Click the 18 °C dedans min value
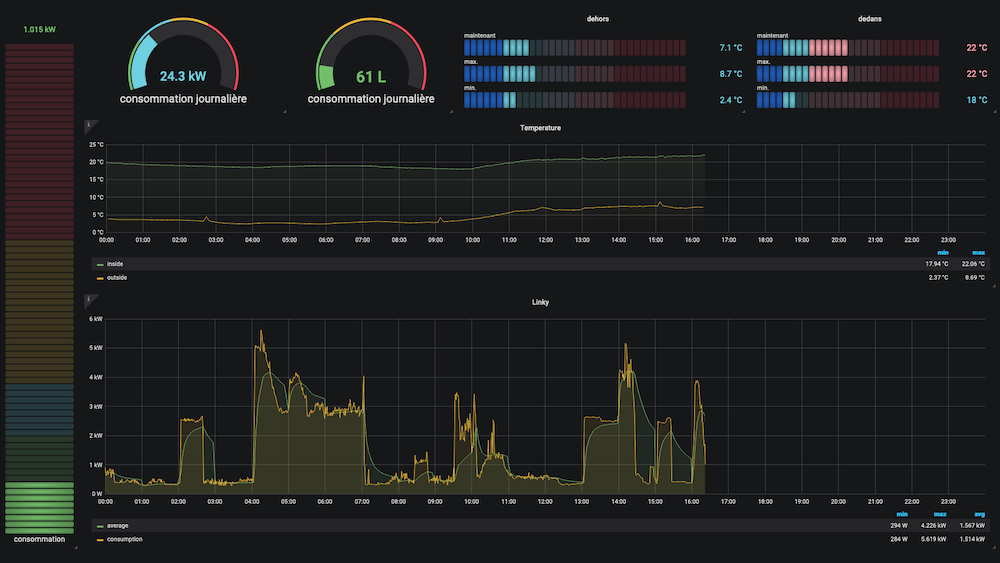The width and height of the screenshot is (1000, 563). point(977,100)
